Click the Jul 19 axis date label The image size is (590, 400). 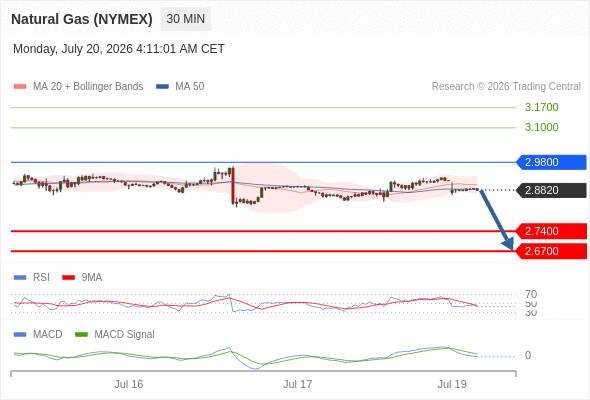coord(452,384)
